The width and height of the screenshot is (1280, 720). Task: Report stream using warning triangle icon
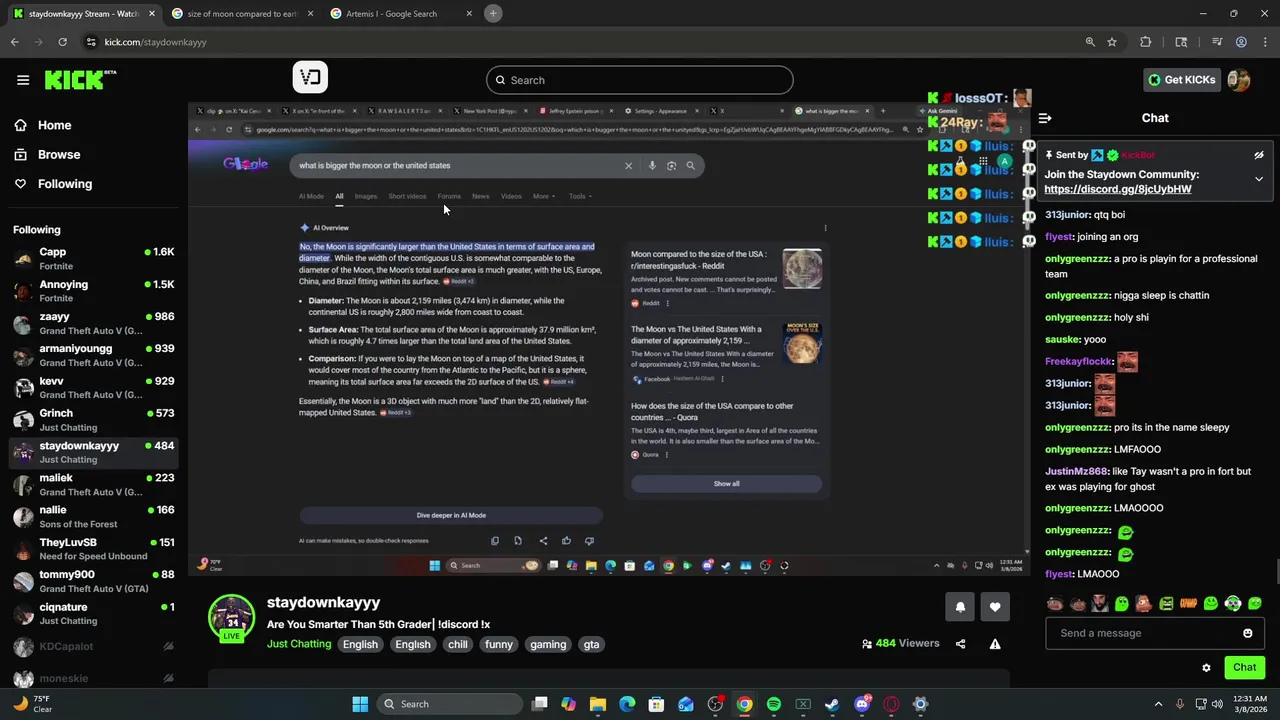click(x=995, y=644)
